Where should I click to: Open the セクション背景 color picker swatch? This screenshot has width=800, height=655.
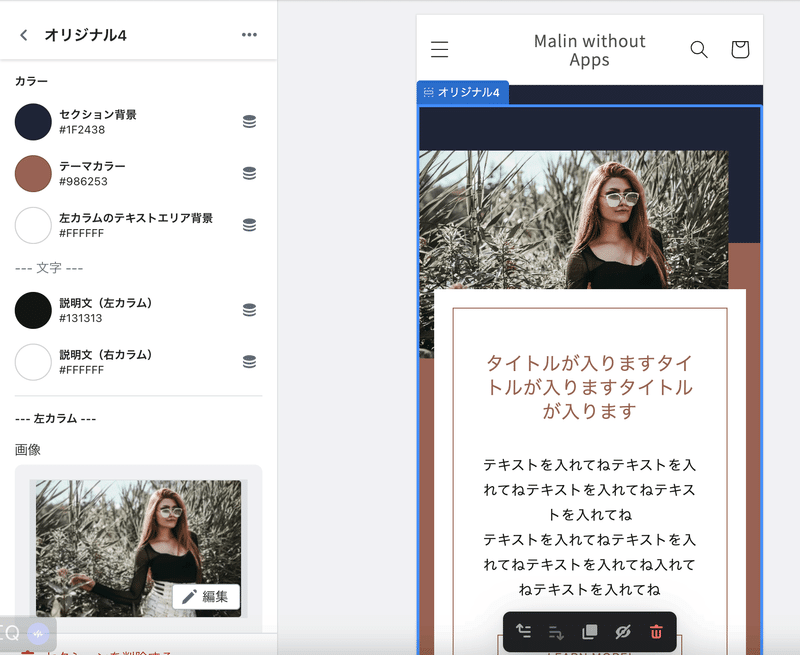tap(33, 122)
